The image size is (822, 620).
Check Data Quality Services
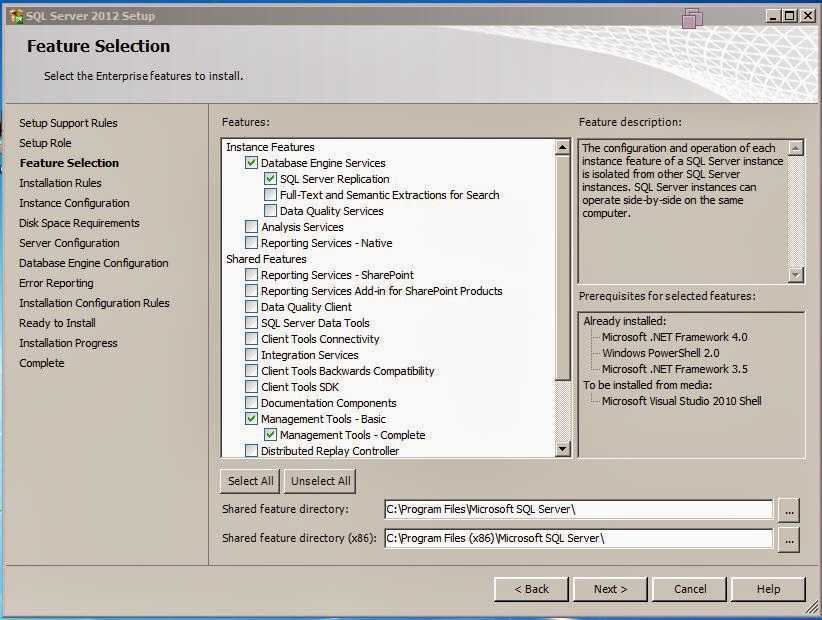click(x=270, y=211)
